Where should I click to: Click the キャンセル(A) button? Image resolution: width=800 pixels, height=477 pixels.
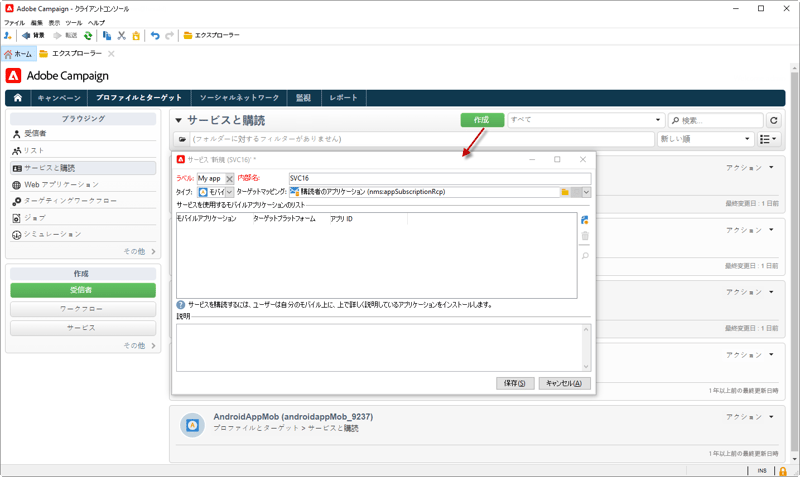[564, 383]
